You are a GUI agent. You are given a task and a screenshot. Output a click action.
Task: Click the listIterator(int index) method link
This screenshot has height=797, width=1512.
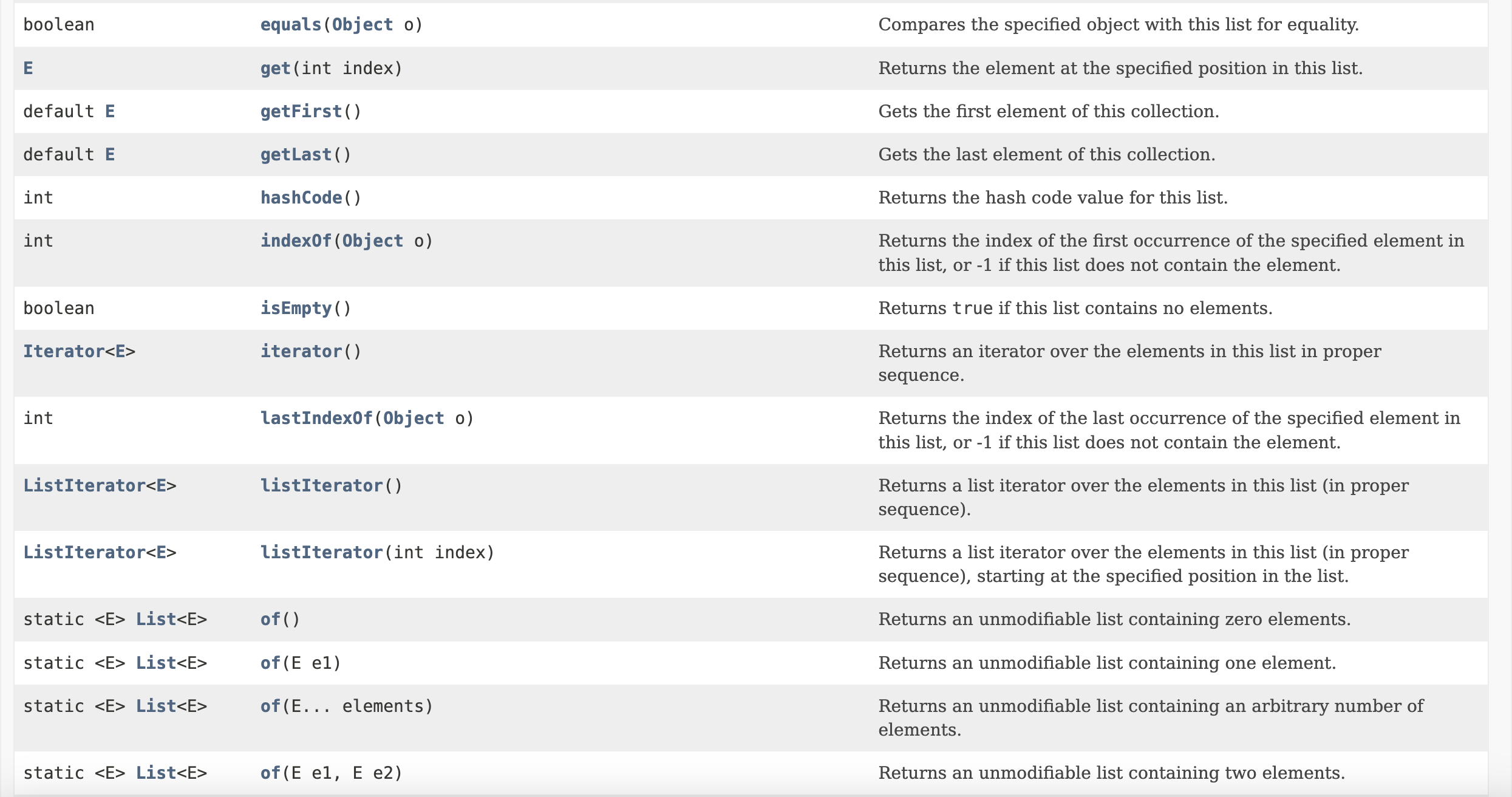tap(322, 553)
